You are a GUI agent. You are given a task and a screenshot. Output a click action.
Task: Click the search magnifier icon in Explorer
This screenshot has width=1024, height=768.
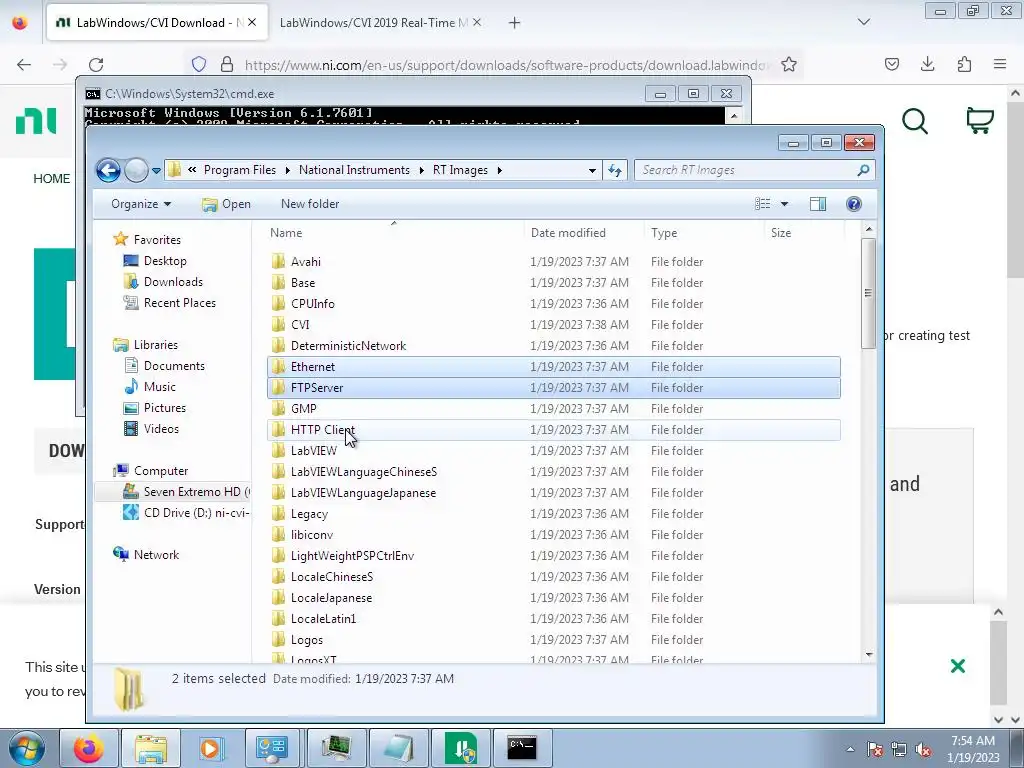tap(863, 170)
